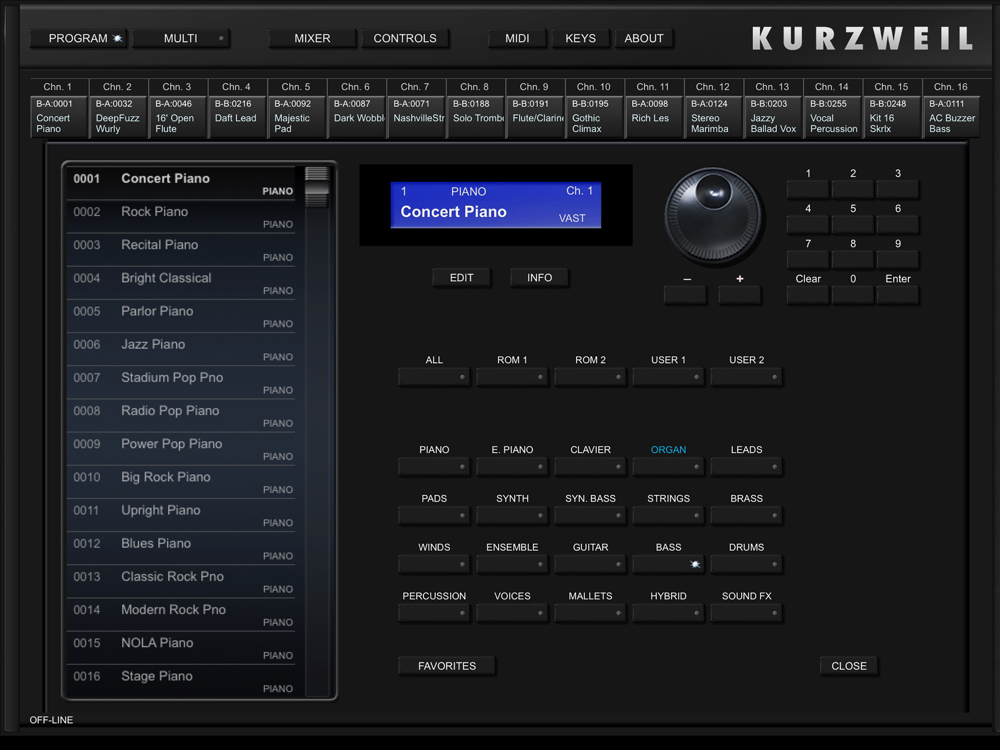Enable the PADS category button
Image resolution: width=1000 pixels, height=750 pixels.
click(x=434, y=515)
